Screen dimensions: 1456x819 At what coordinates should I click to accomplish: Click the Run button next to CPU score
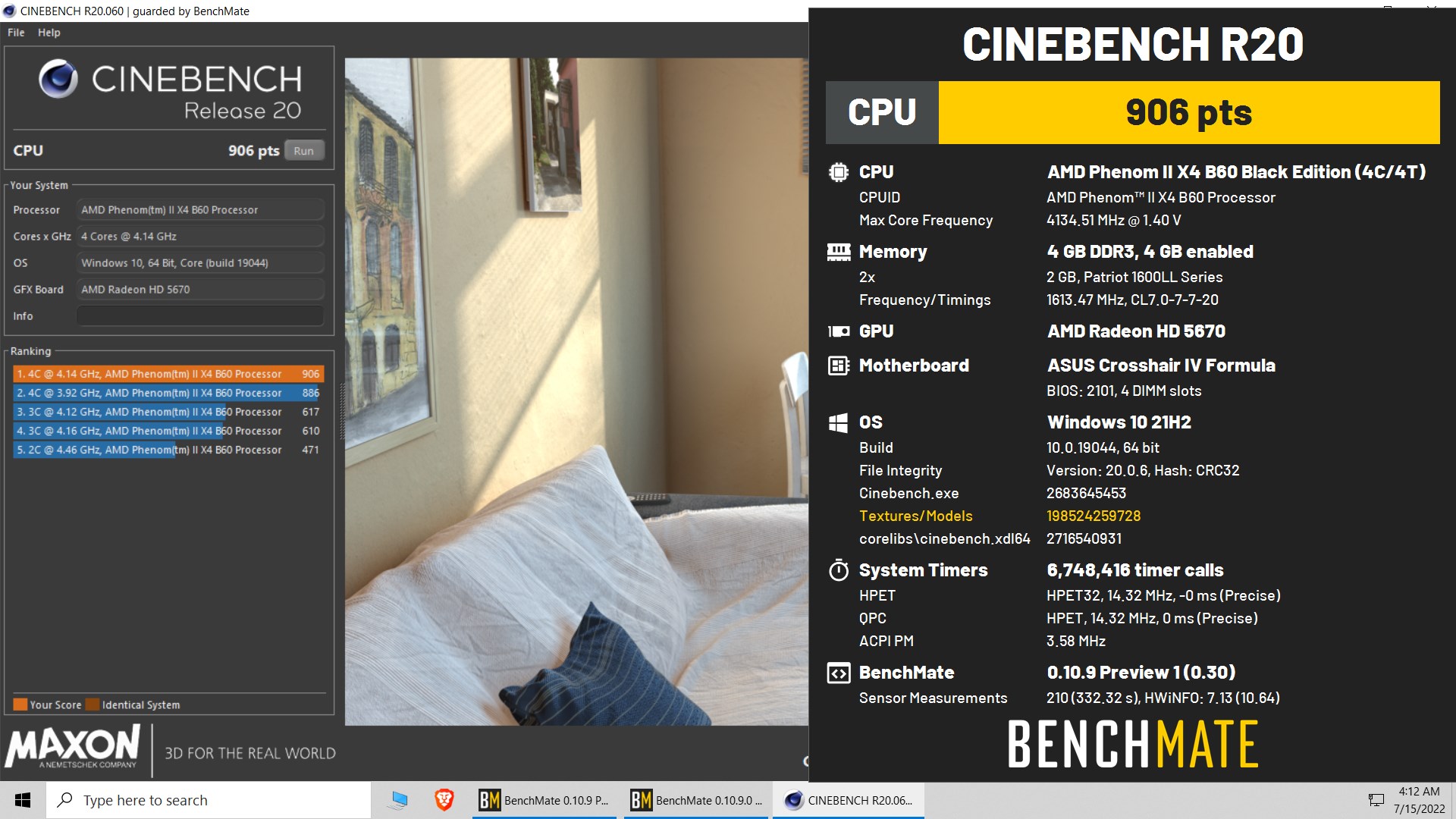(x=303, y=150)
